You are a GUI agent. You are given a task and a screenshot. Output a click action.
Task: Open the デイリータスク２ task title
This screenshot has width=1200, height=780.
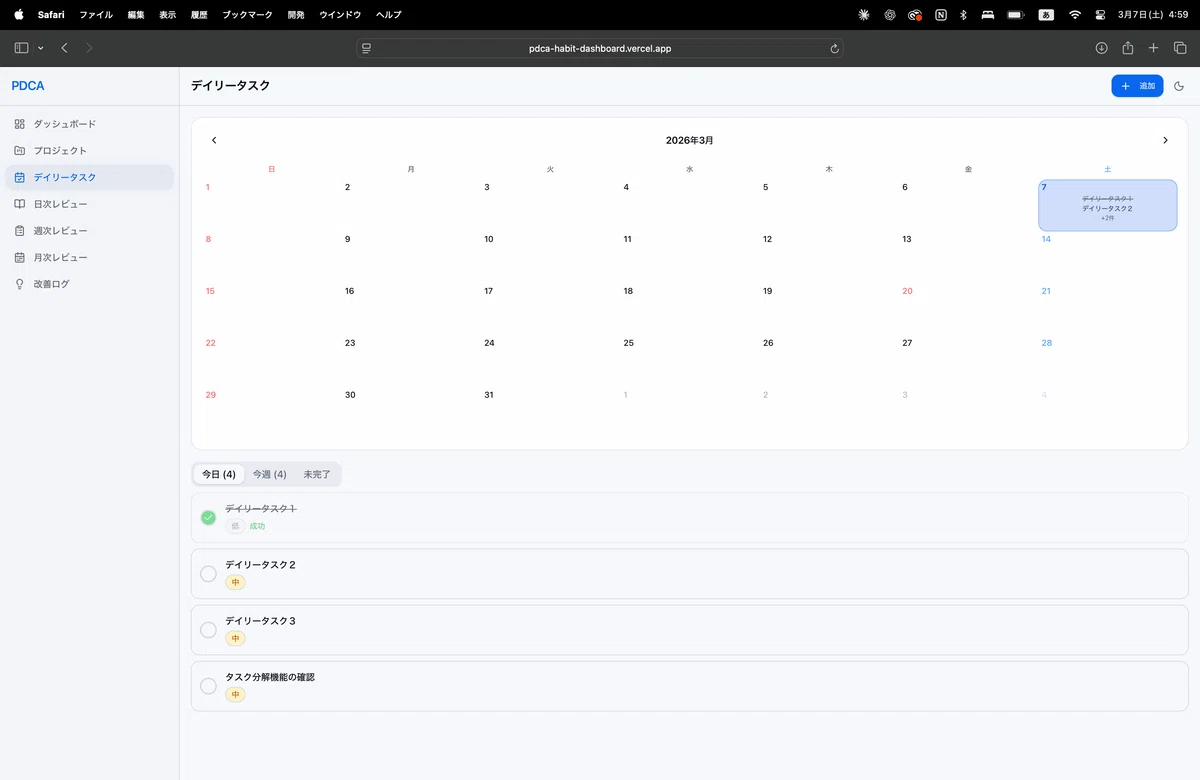click(260, 565)
